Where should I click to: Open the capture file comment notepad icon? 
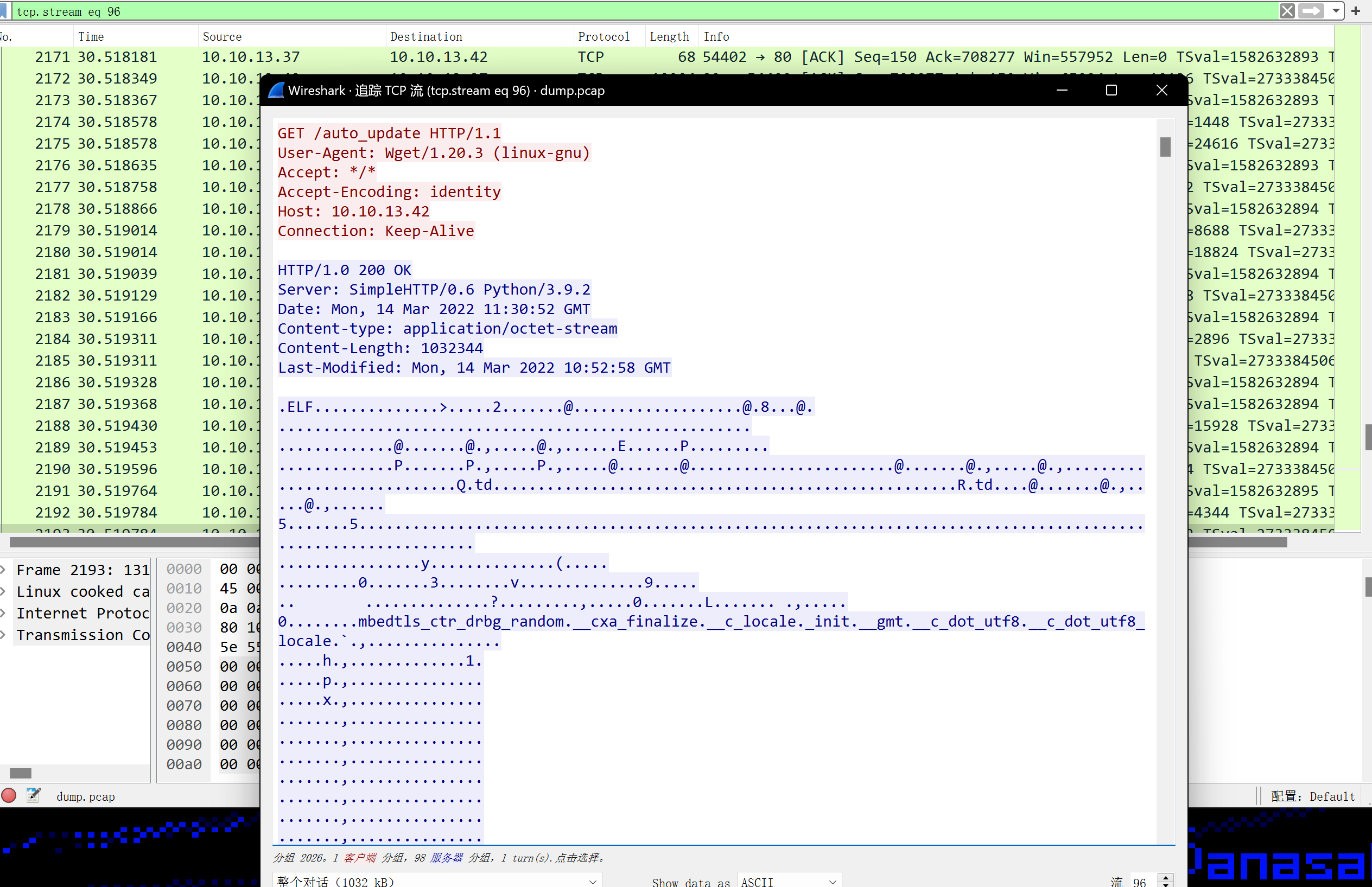(x=34, y=795)
